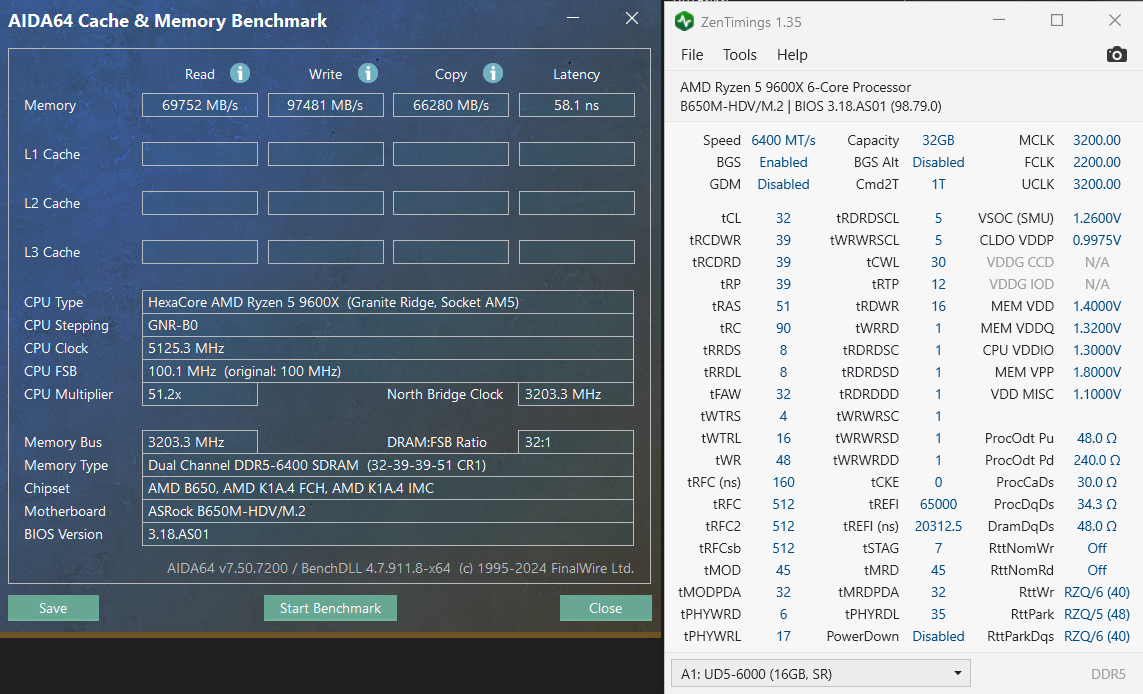This screenshot has height=694, width=1143.
Task: Minimize the ZenTimings window
Action: click(999, 20)
